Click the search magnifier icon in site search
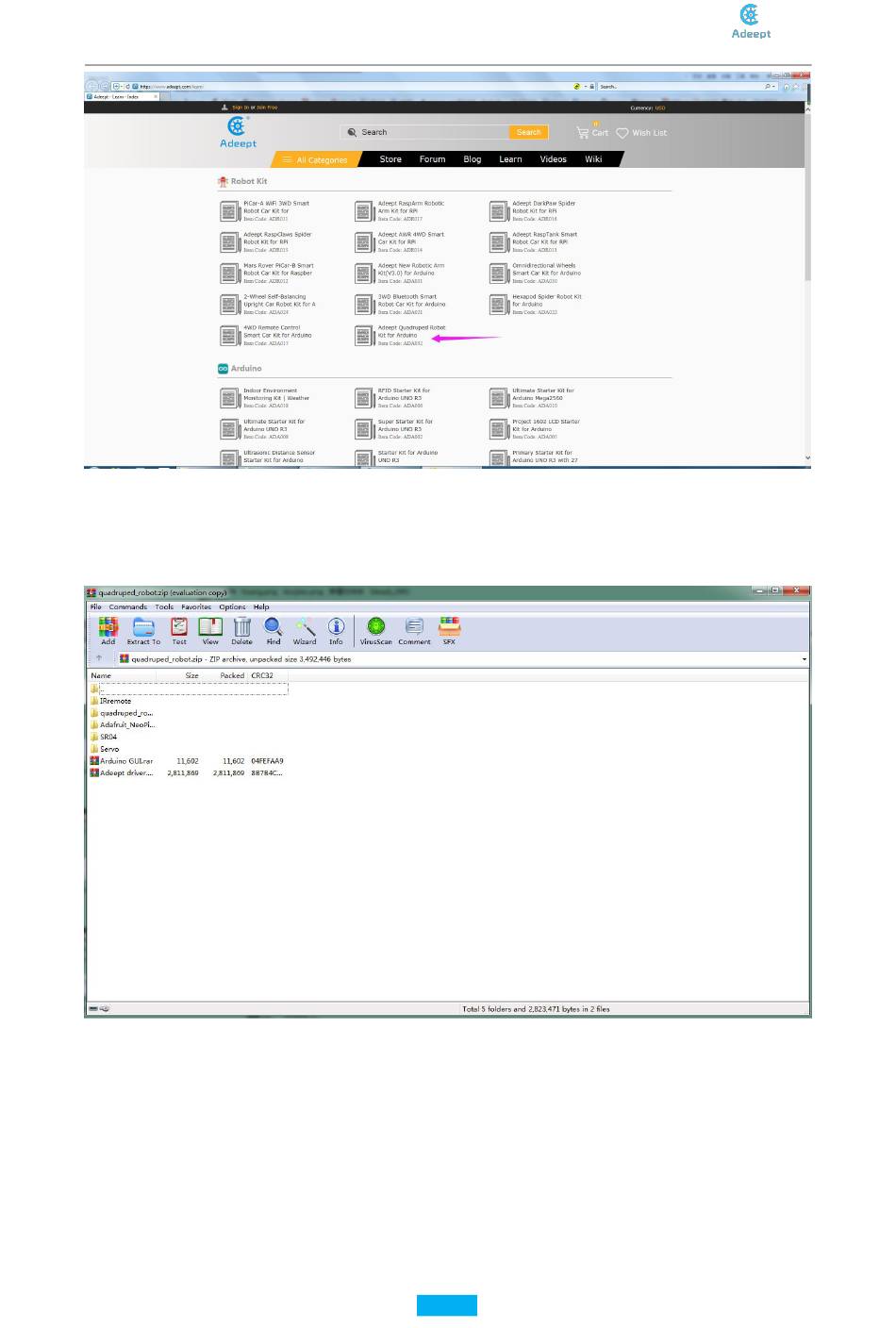This screenshot has width=896, height=1328. 352,133
